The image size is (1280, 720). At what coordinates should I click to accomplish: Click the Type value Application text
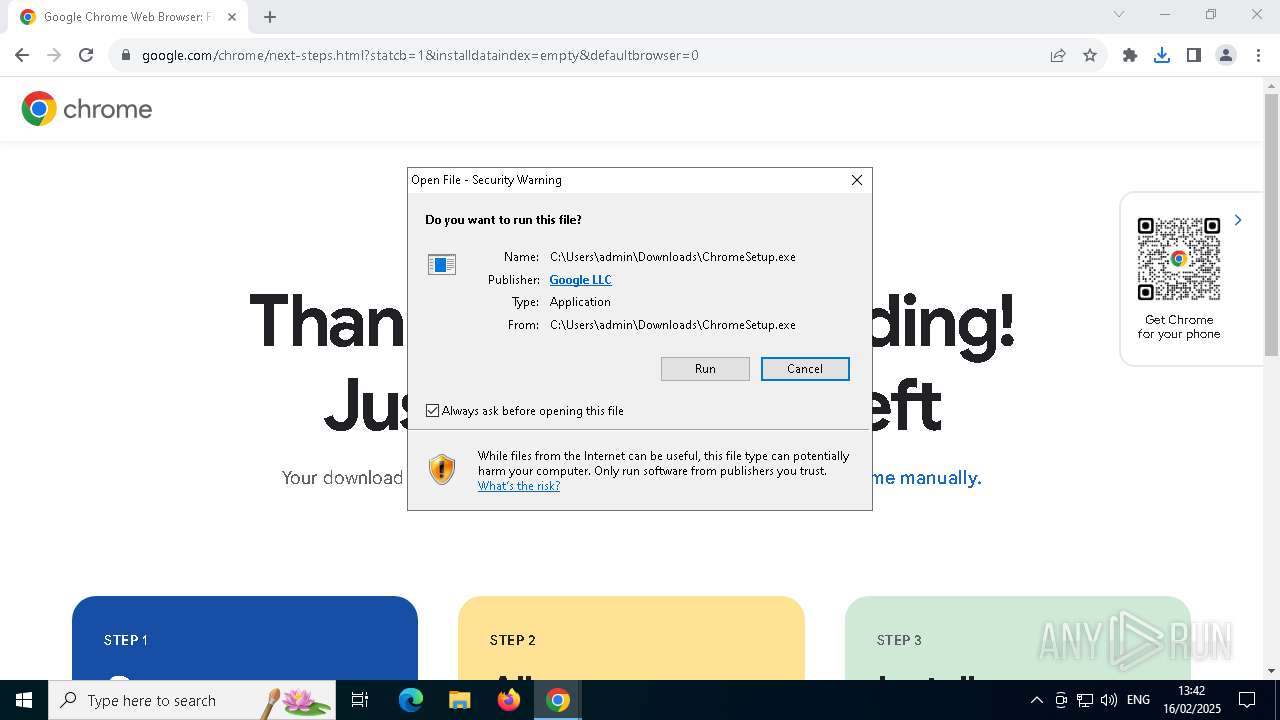tap(580, 302)
